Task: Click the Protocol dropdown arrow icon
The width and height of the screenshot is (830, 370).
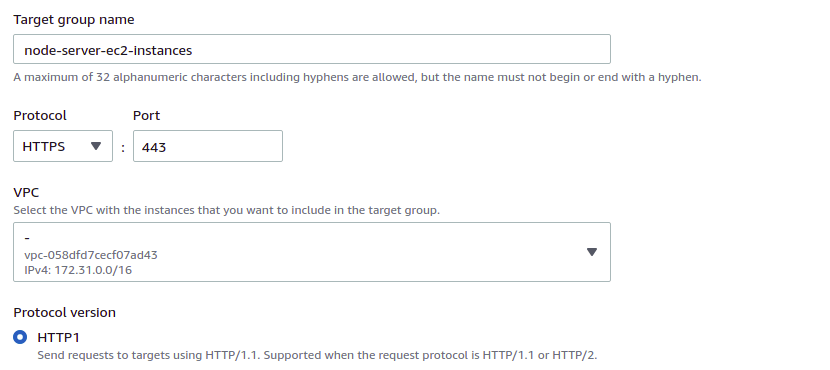Action: (x=96, y=146)
